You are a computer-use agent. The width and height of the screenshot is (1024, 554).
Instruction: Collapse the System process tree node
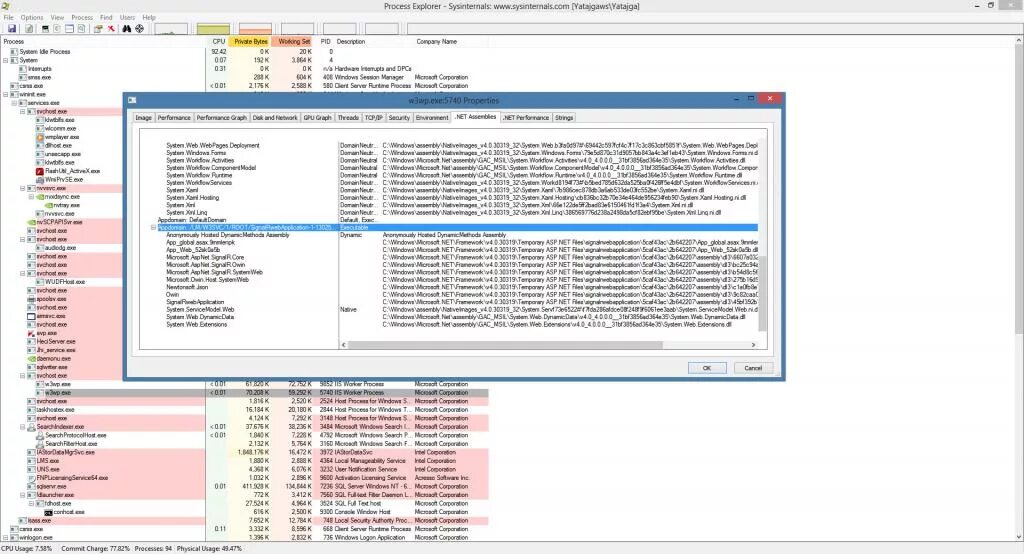5,60
